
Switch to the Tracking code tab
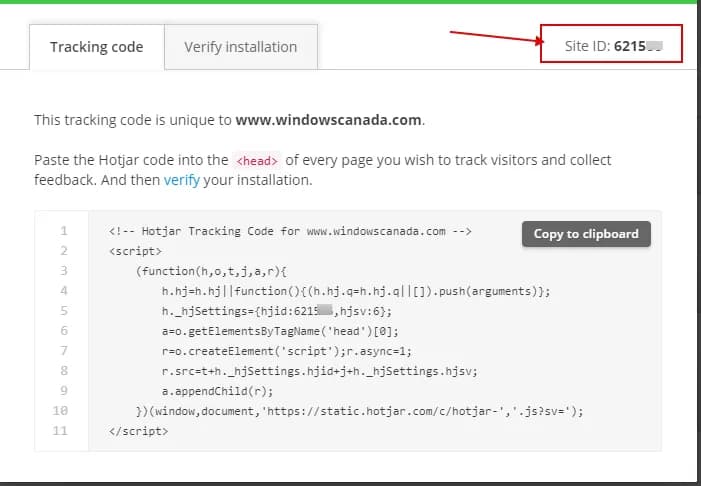[97, 47]
